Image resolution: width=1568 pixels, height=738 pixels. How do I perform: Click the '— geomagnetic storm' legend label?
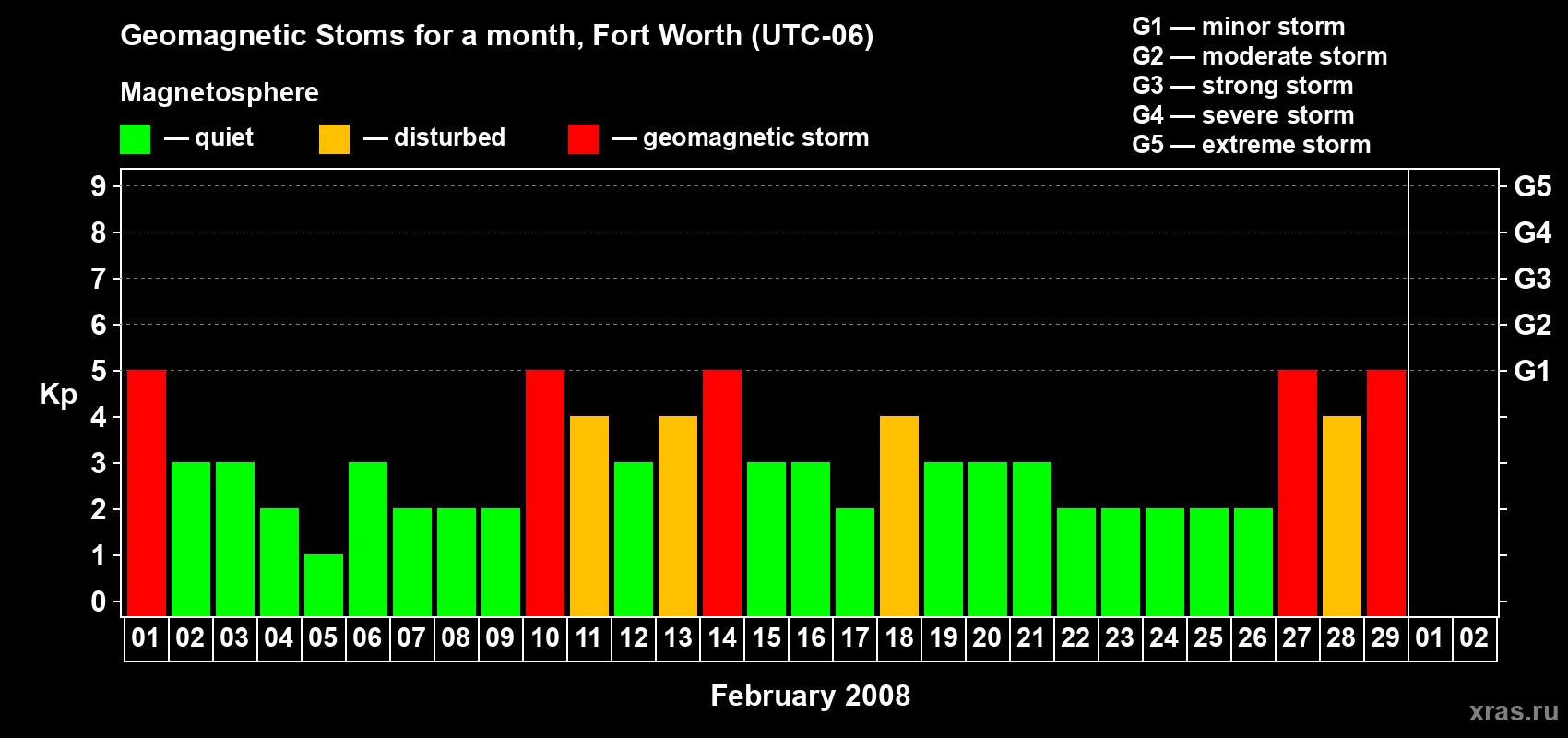tap(741, 138)
